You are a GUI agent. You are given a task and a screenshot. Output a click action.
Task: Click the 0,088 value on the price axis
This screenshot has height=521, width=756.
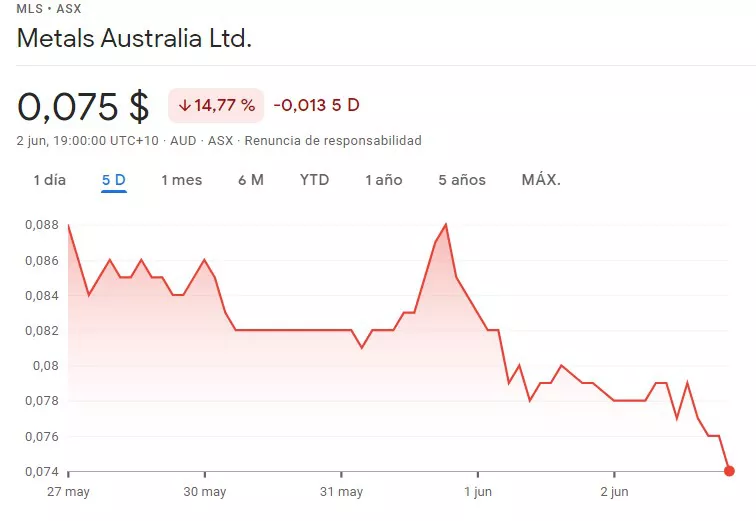(x=41, y=225)
